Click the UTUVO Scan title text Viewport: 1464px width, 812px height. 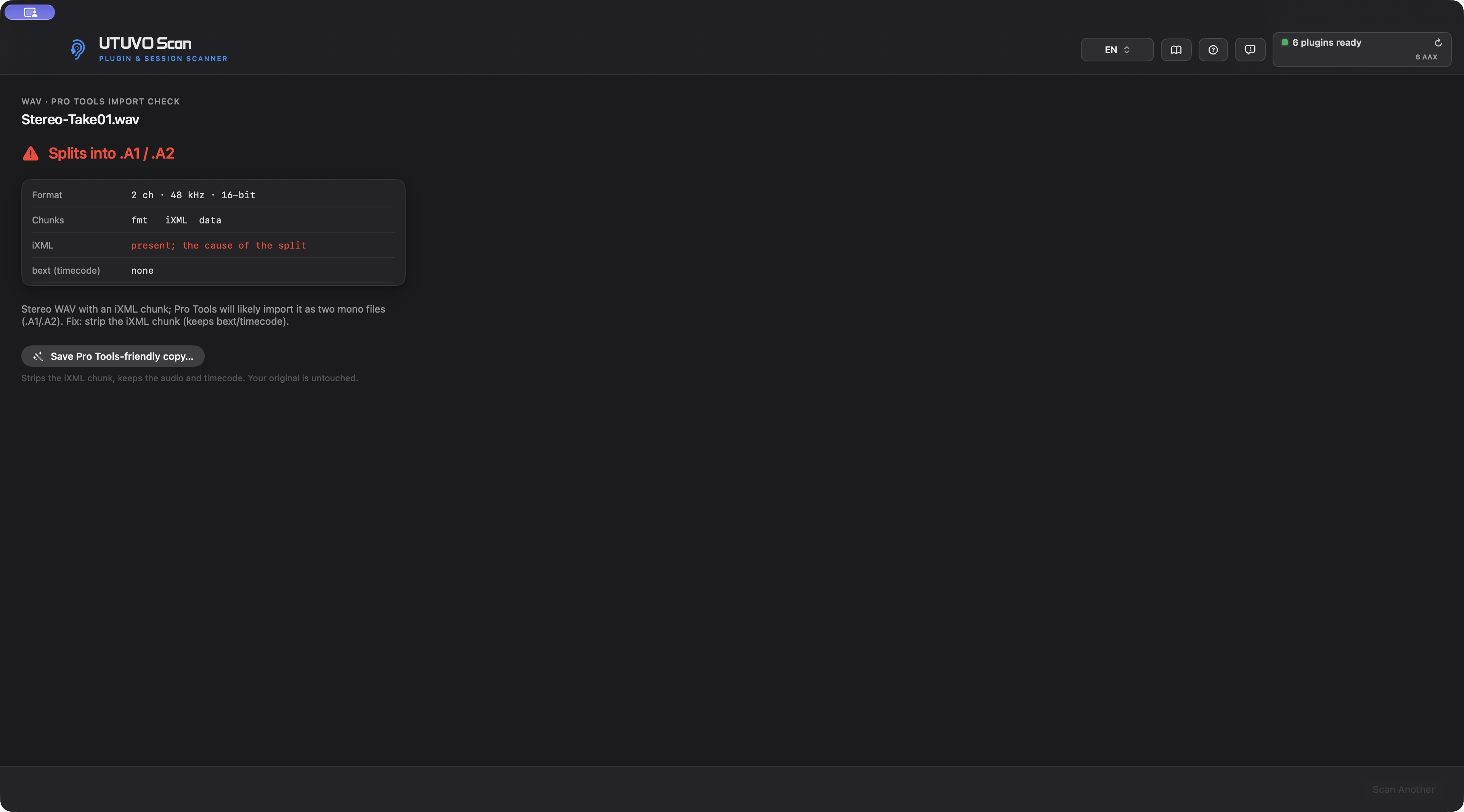point(145,43)
